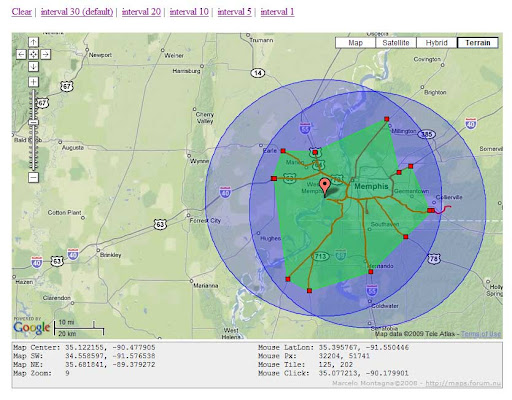Image resolution: width=512 pixels, height=400 pixels.
Task: Click the route 78 shield icon
Action: [x=434, y=259]
